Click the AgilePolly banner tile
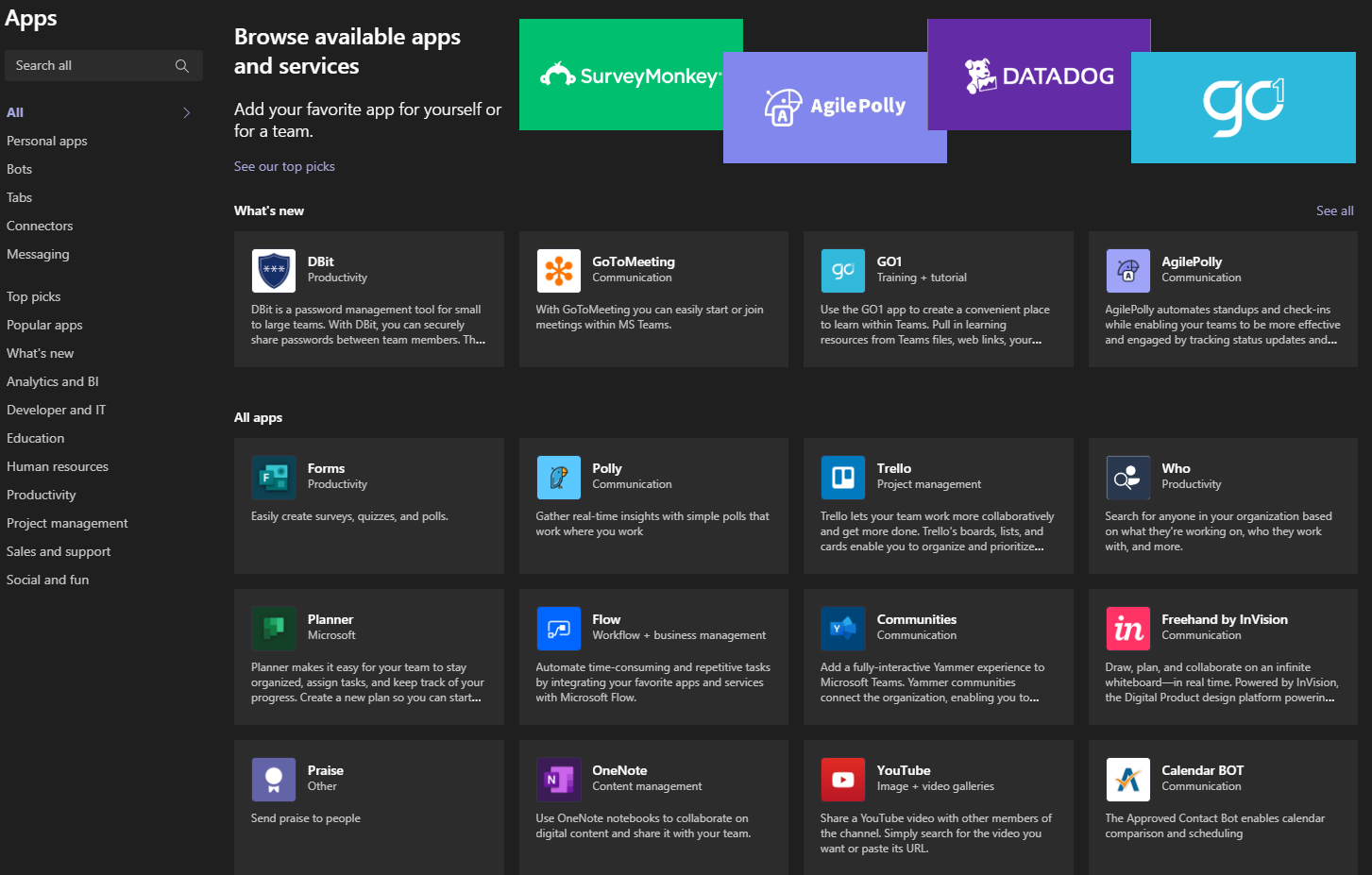 click(835, 108)
